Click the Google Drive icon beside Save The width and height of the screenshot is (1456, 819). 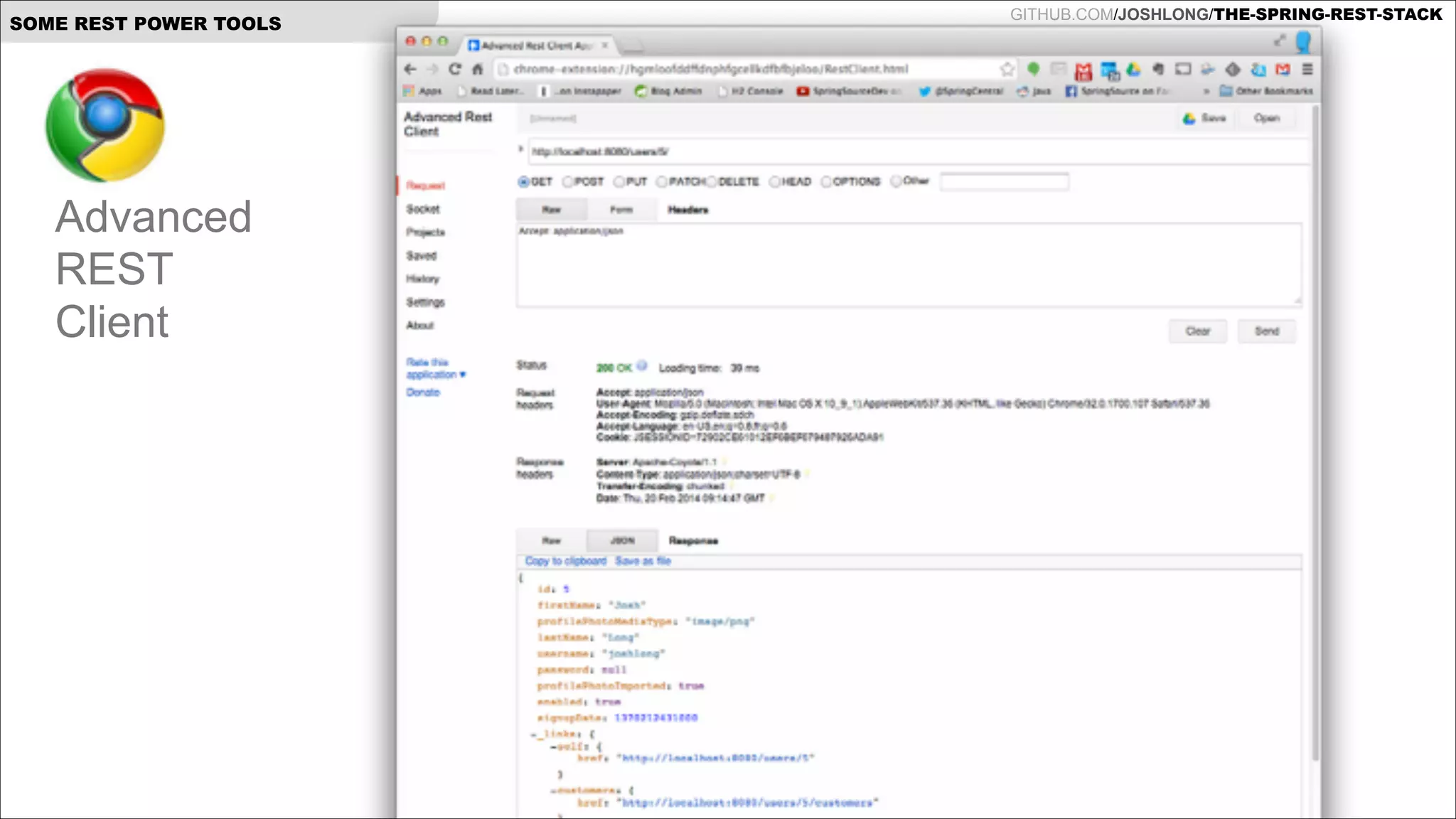point(1189,119)
